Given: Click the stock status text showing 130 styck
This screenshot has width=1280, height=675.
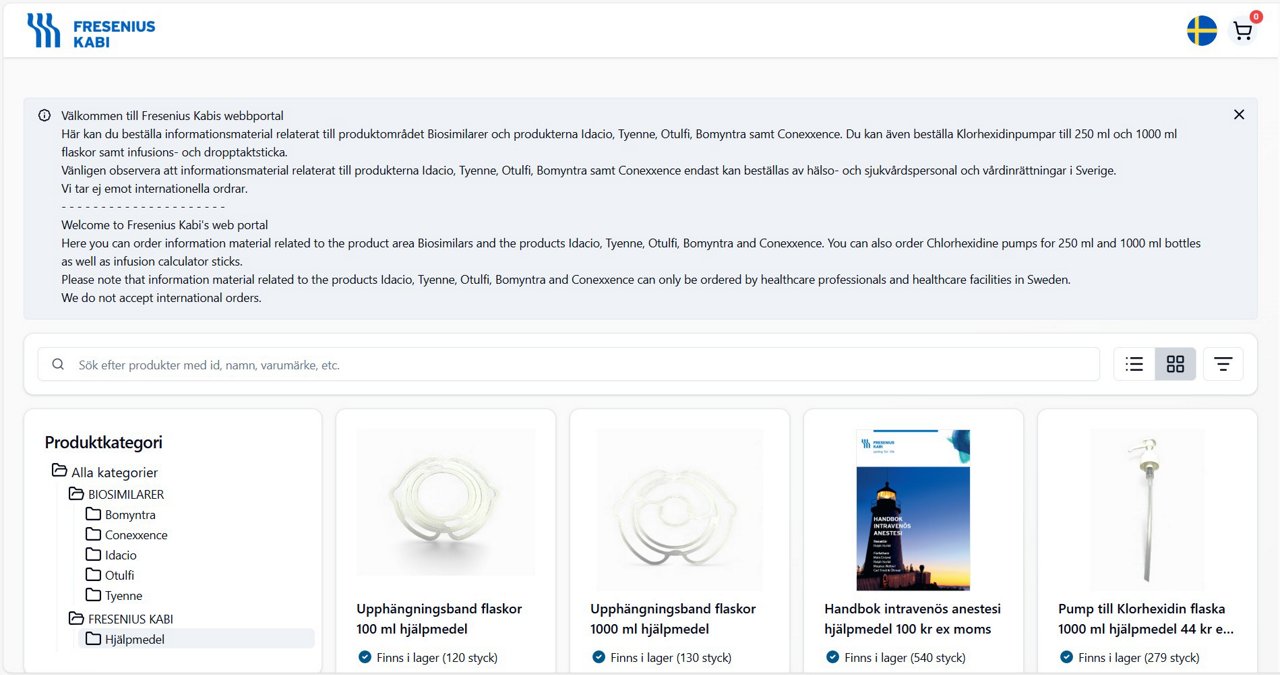Looking at the screenshot, I should pos(671,658).
